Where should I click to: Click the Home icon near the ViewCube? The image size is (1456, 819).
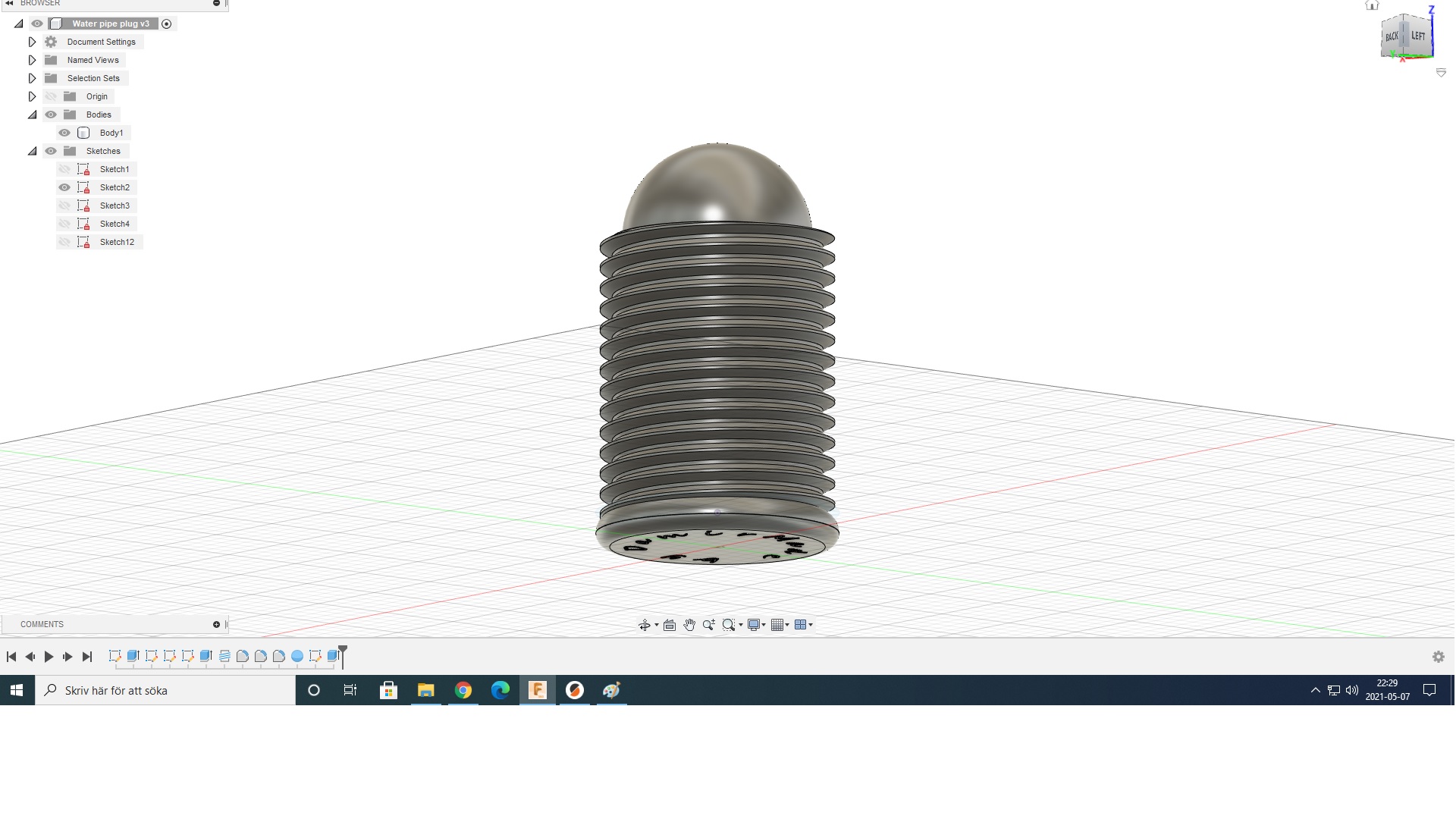1371,5
